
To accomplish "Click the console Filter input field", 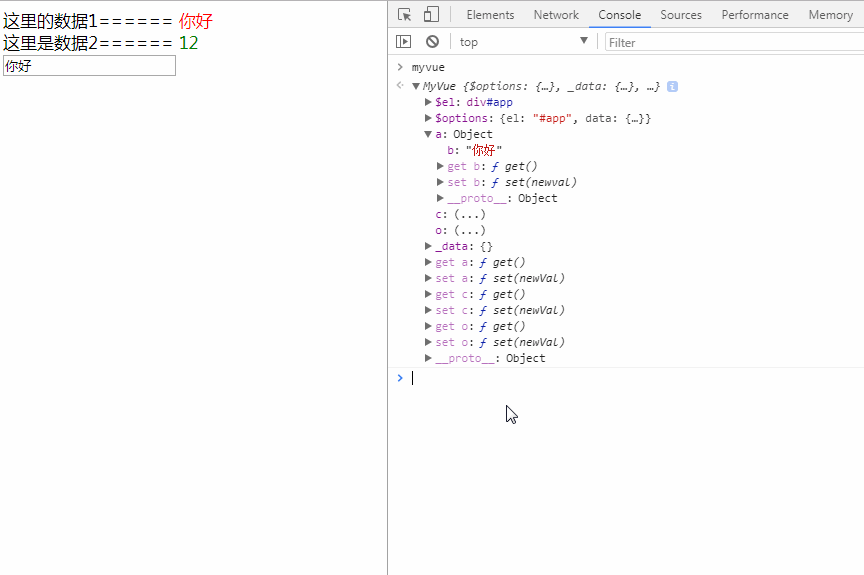I will coord(735,42).
